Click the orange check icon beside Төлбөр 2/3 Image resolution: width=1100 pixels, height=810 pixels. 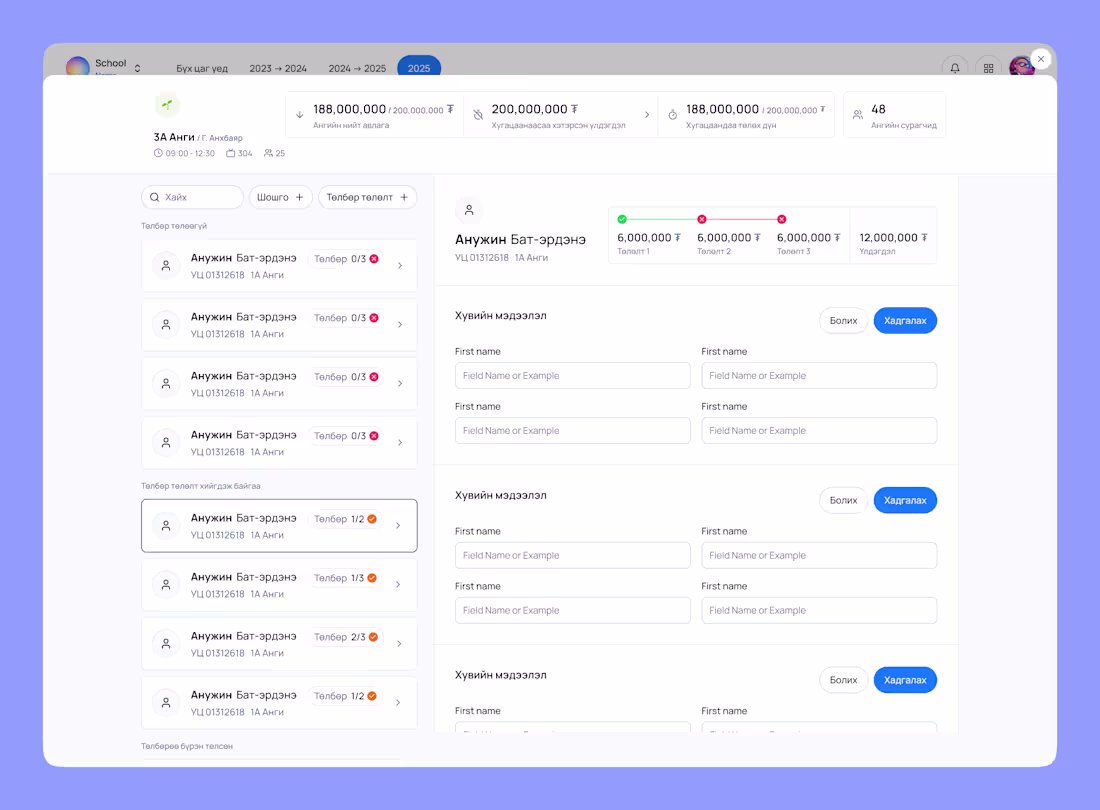[373, 637]
